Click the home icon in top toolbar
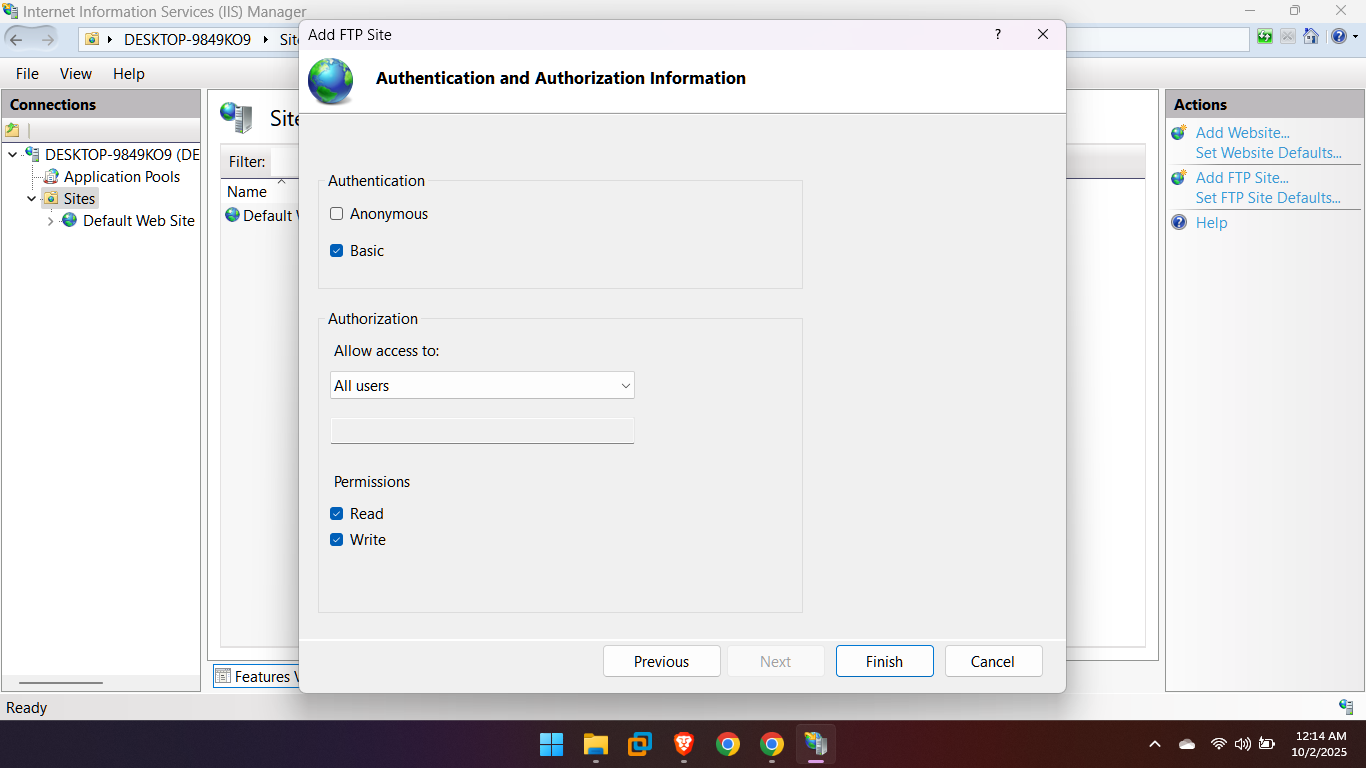The width and height of the screenshot is (1366, 768). (x=1311, y=37)
